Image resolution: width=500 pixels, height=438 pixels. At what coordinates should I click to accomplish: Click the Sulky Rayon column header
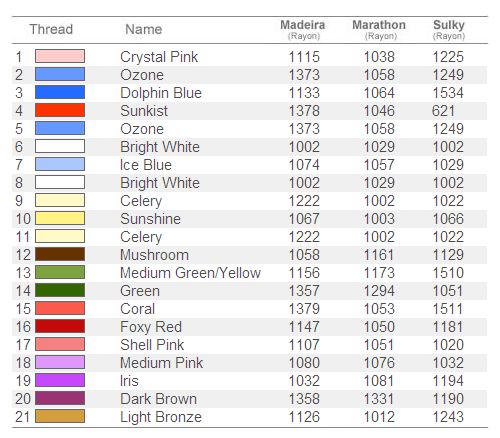pos(449,30)
